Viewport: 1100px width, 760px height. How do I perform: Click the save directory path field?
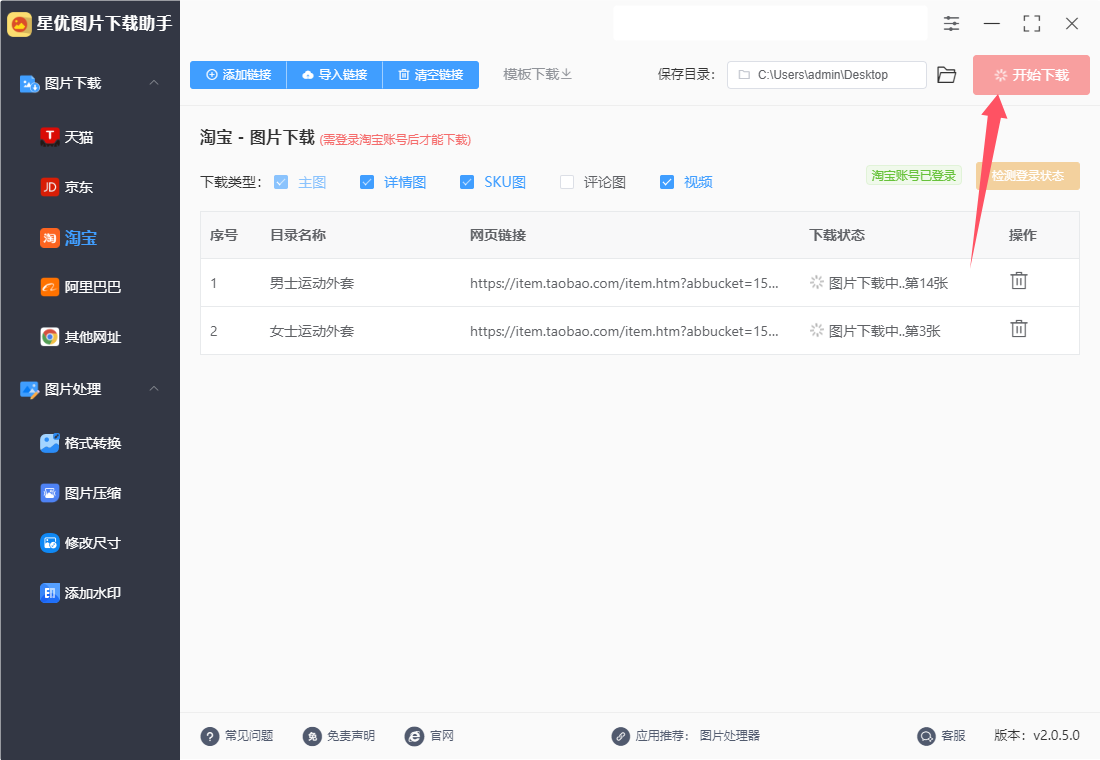click(x=826, y=74)
